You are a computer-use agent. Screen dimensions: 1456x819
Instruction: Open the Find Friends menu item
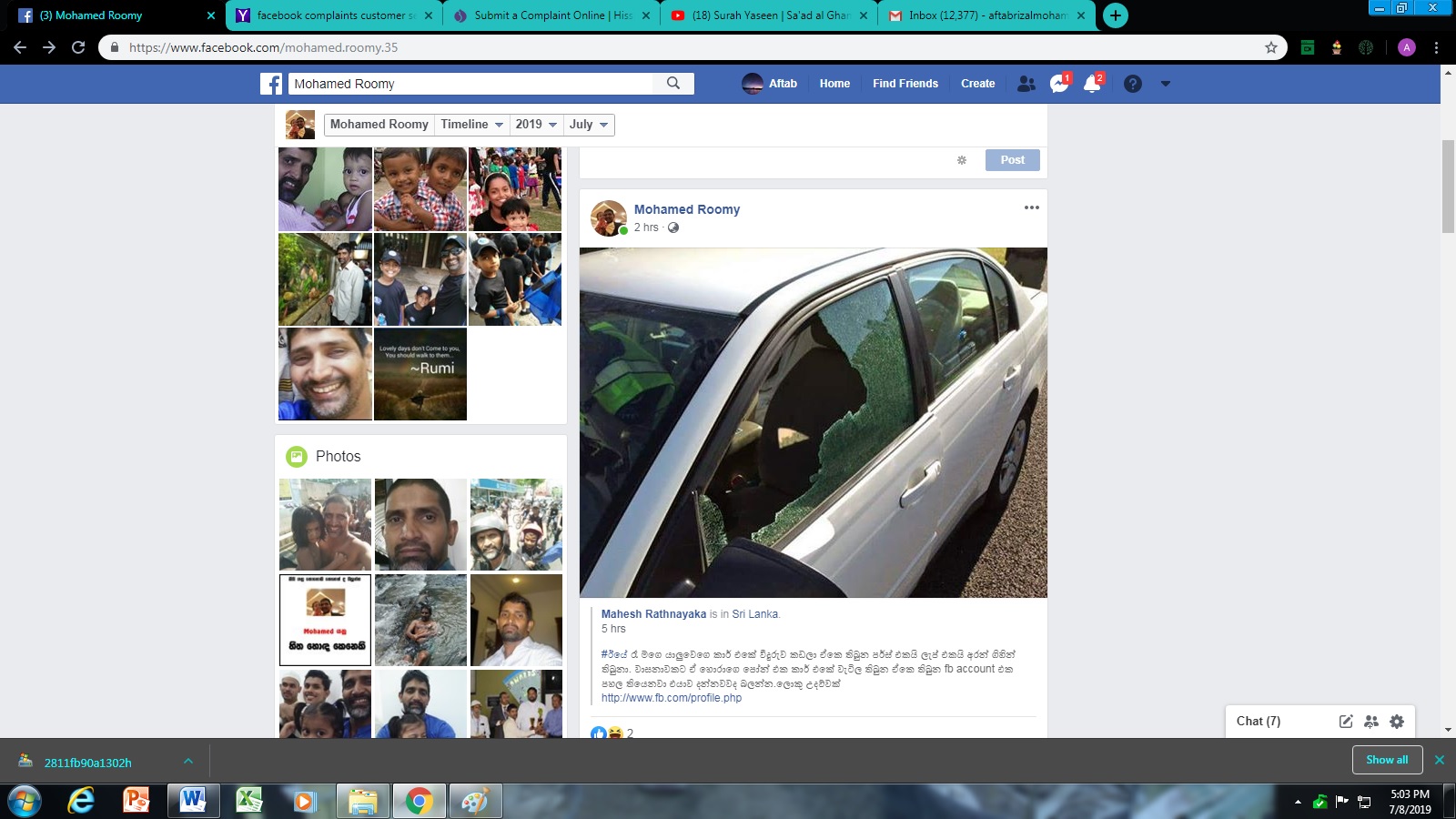coord(905,83)
